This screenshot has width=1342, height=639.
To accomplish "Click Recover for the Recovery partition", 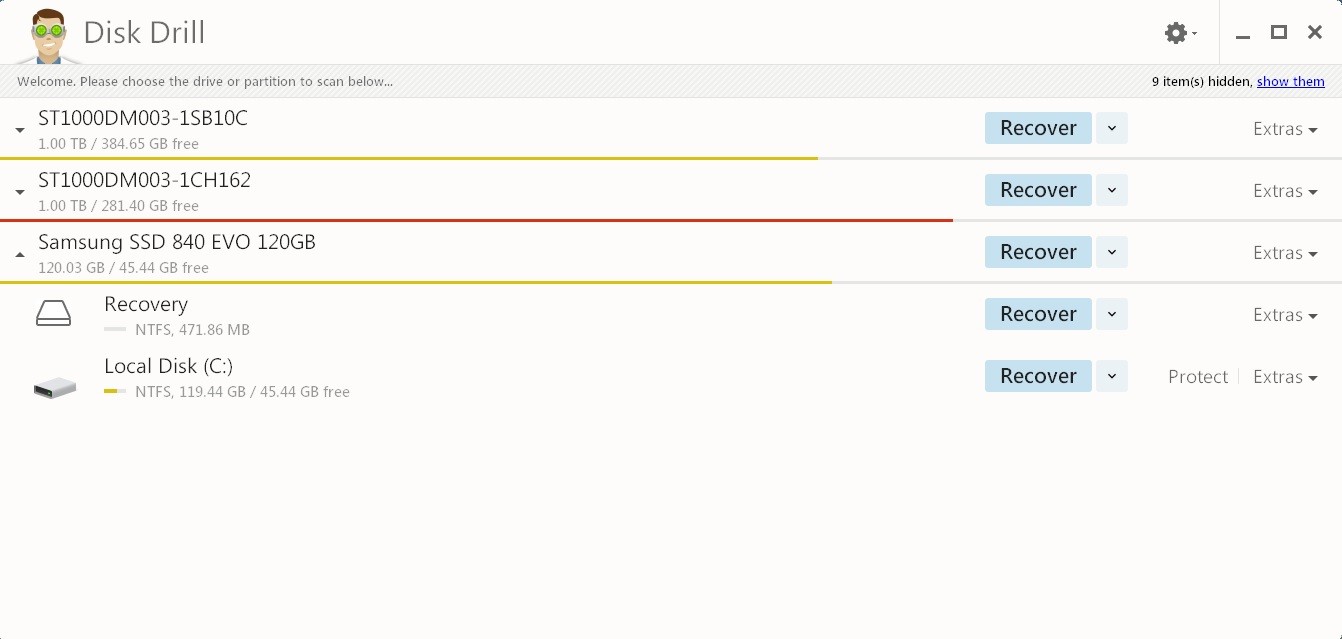I will pos(1038,314).
